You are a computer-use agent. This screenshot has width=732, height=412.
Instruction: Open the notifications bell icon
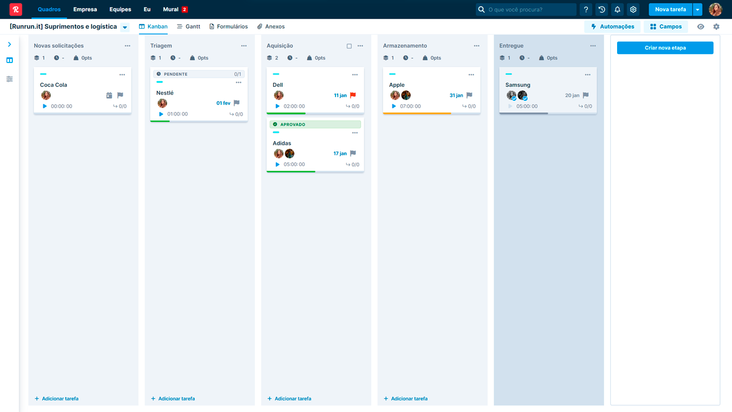tap(617, 9)
